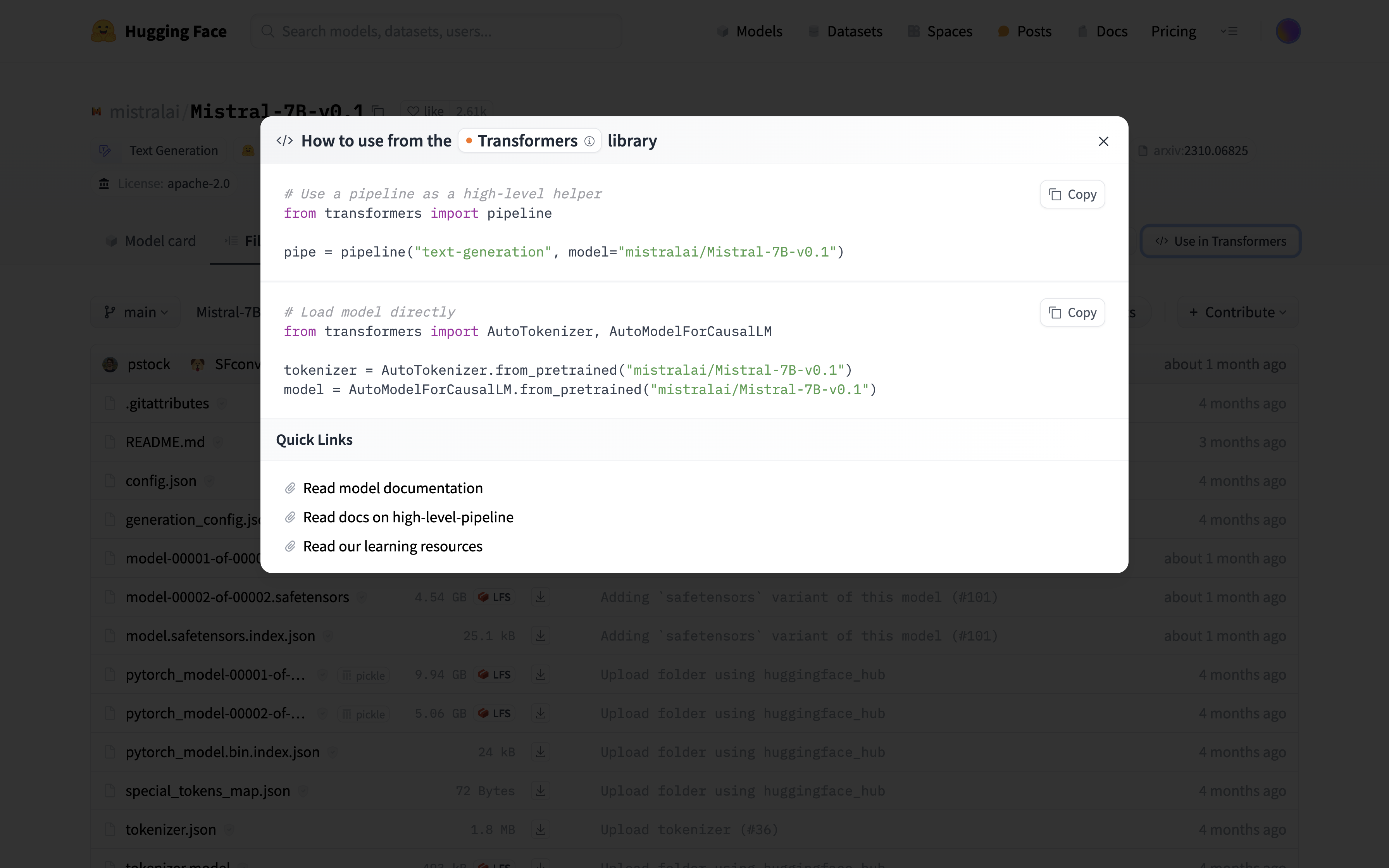The image size is (1389, 868).
Task: Click safety scan icon beside pytorch_model.bin.index.json
Action: (x=332, y=752)
